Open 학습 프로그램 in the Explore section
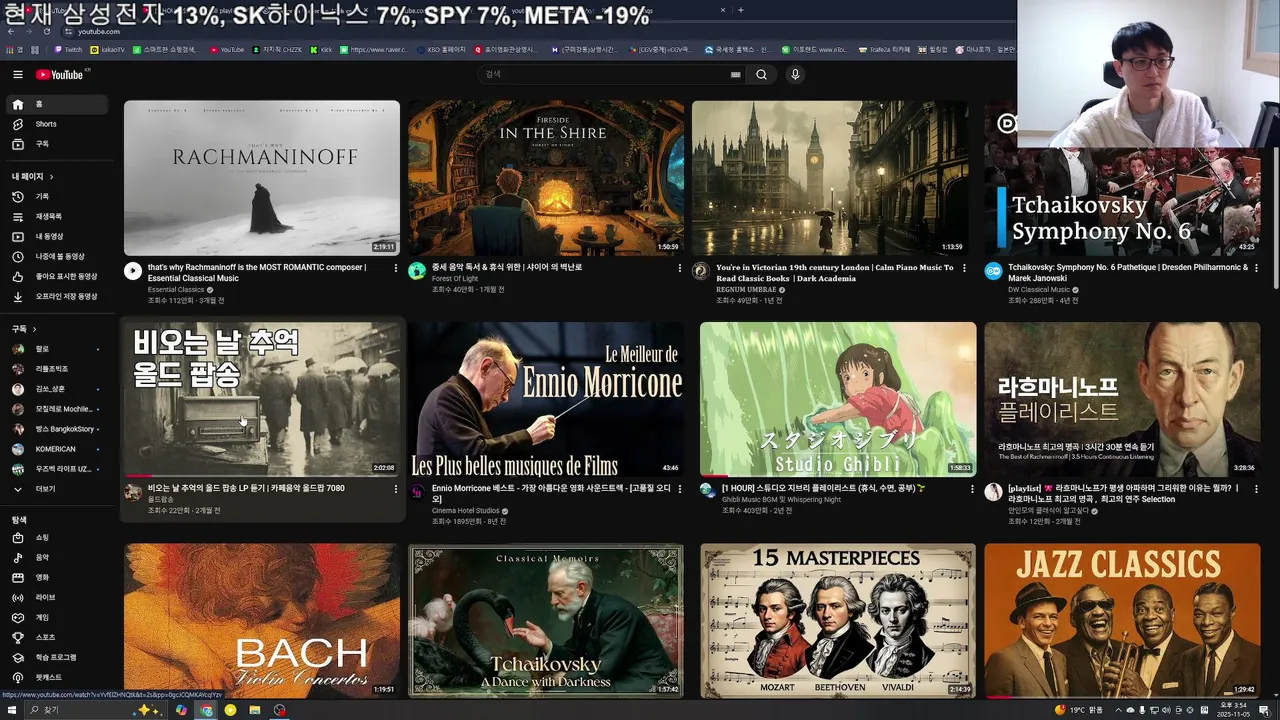The width and height of the screenshot is (1280, 720). click(x=57, y=658)
